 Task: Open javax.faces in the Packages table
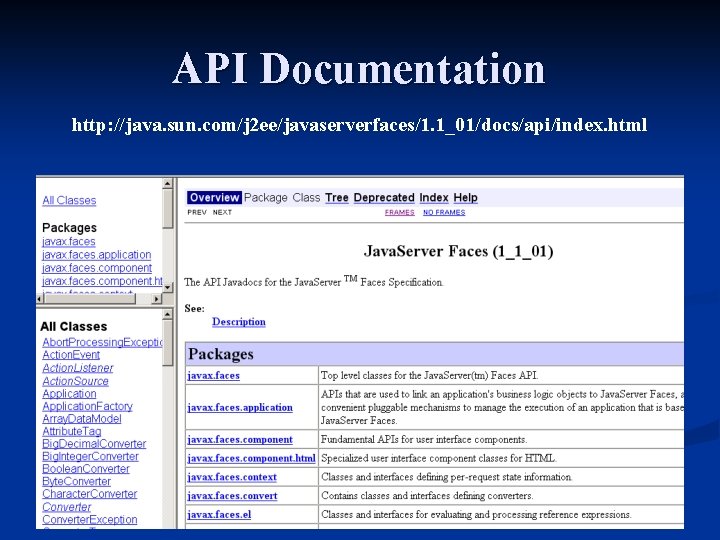point(214,376)
